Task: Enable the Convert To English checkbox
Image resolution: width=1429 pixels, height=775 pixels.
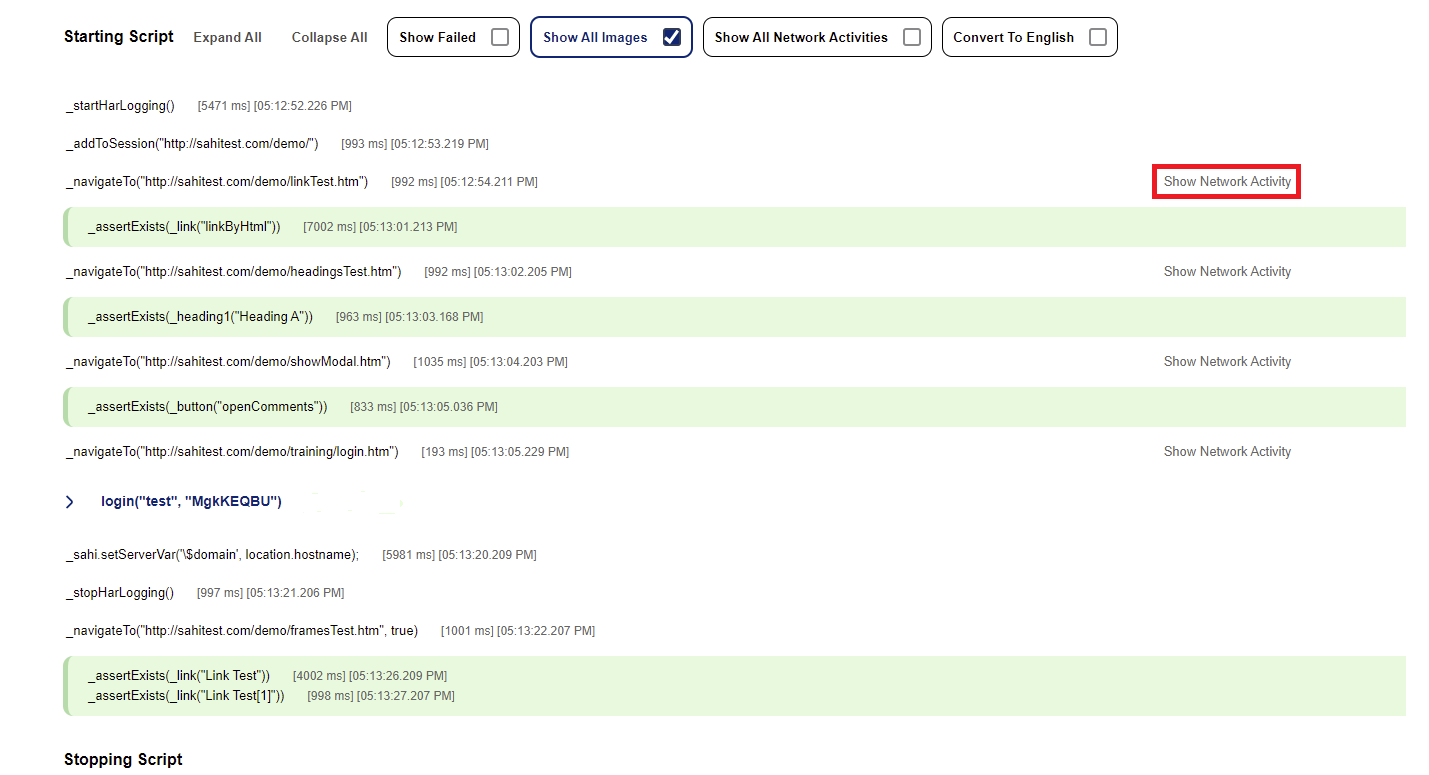Action: coord(1097,38)
